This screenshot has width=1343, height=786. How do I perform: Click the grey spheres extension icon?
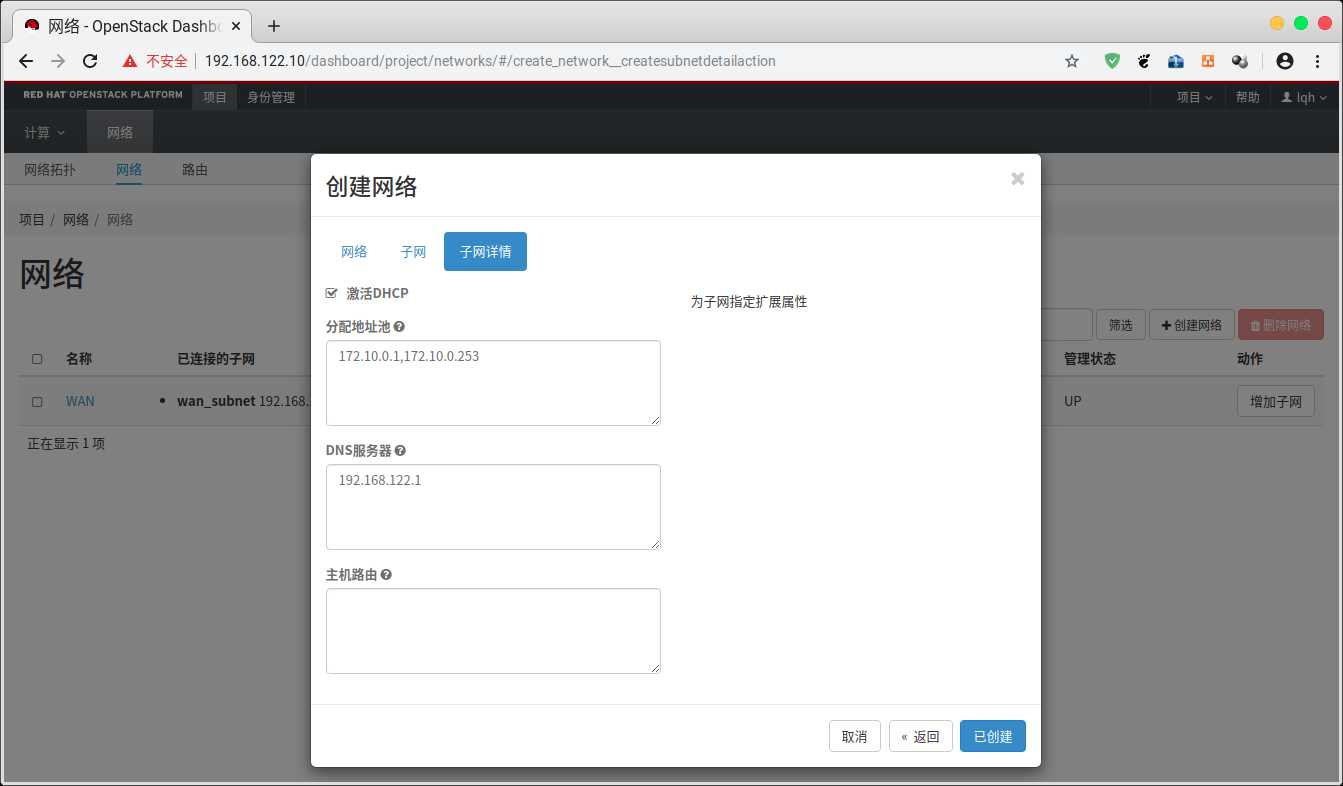1240,61
